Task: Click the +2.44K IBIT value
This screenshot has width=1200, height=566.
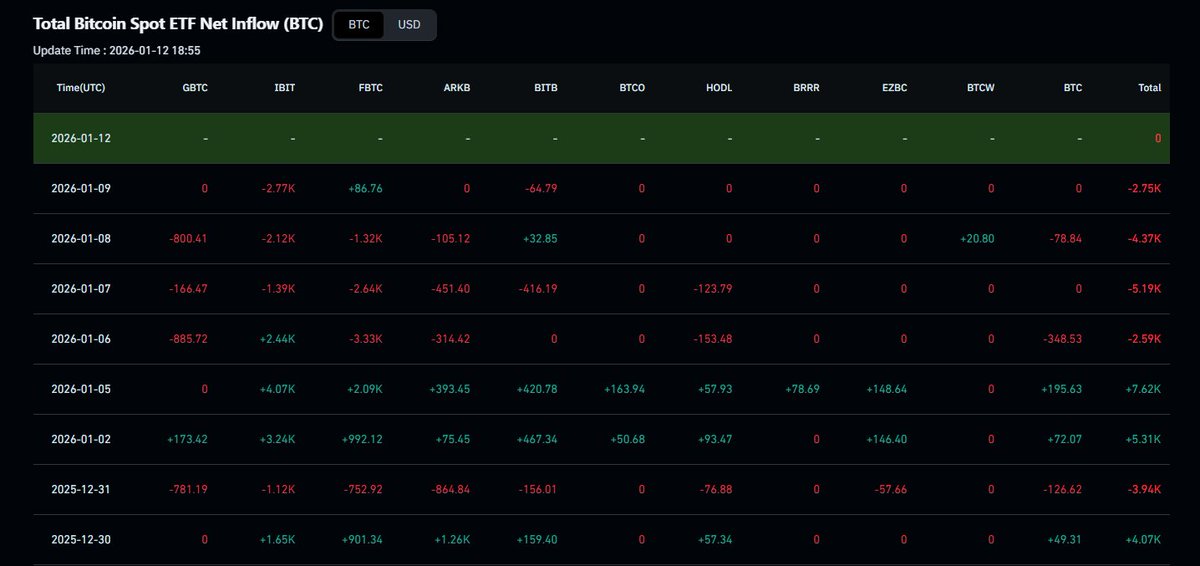Action: click(278, 339)
